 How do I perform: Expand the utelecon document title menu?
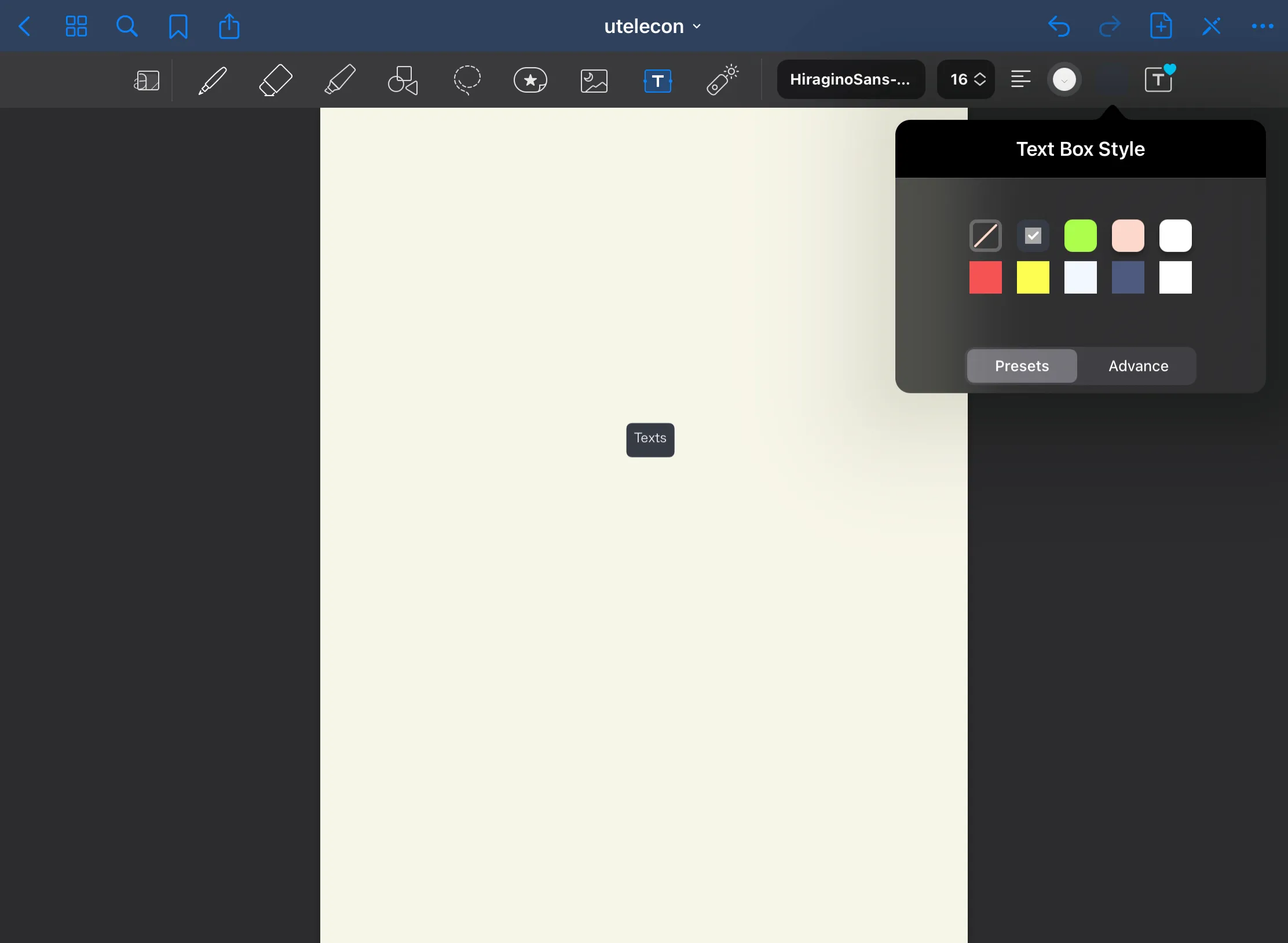(652, 26)
